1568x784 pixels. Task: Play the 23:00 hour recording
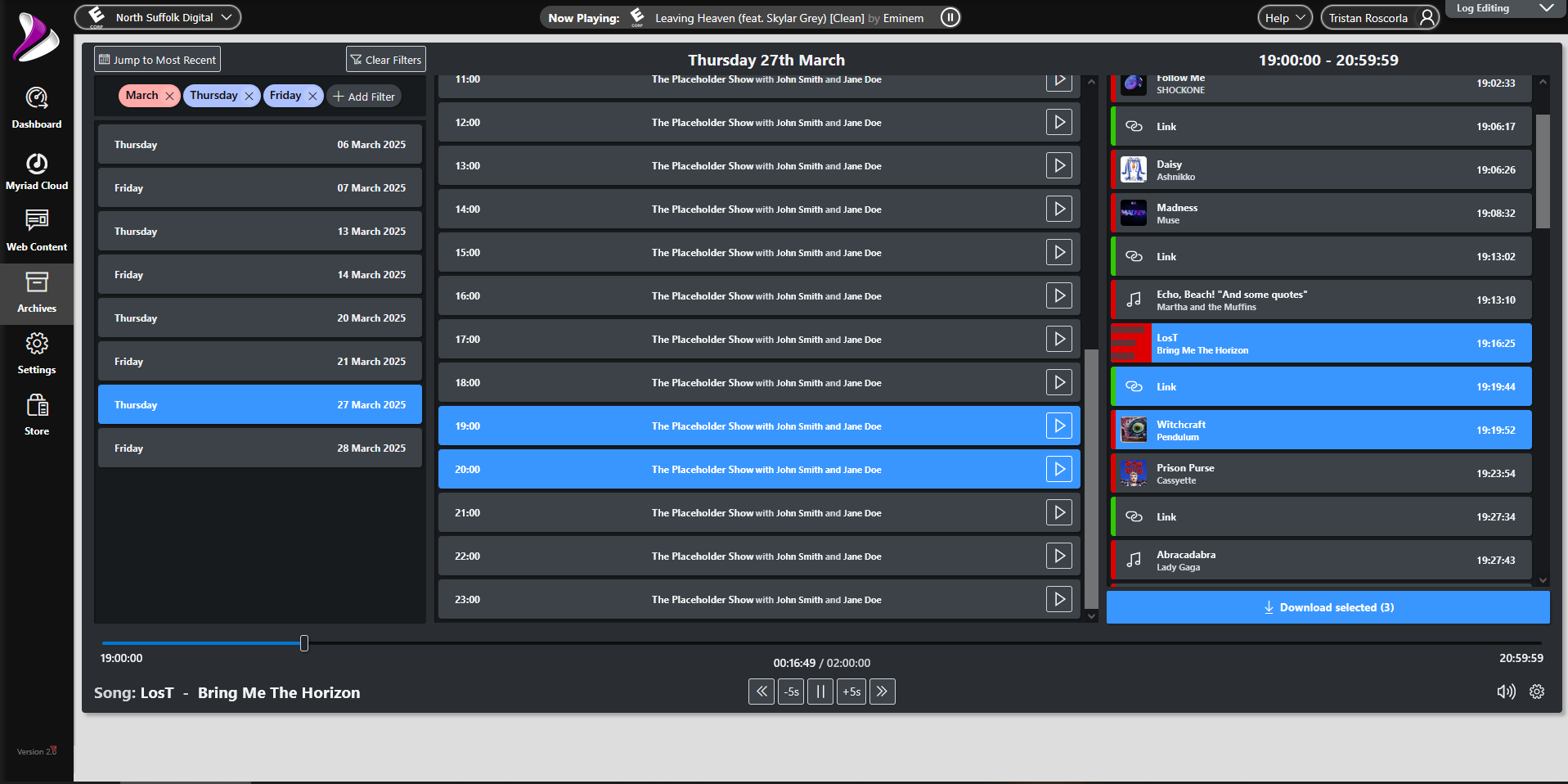coord(1059,599)
